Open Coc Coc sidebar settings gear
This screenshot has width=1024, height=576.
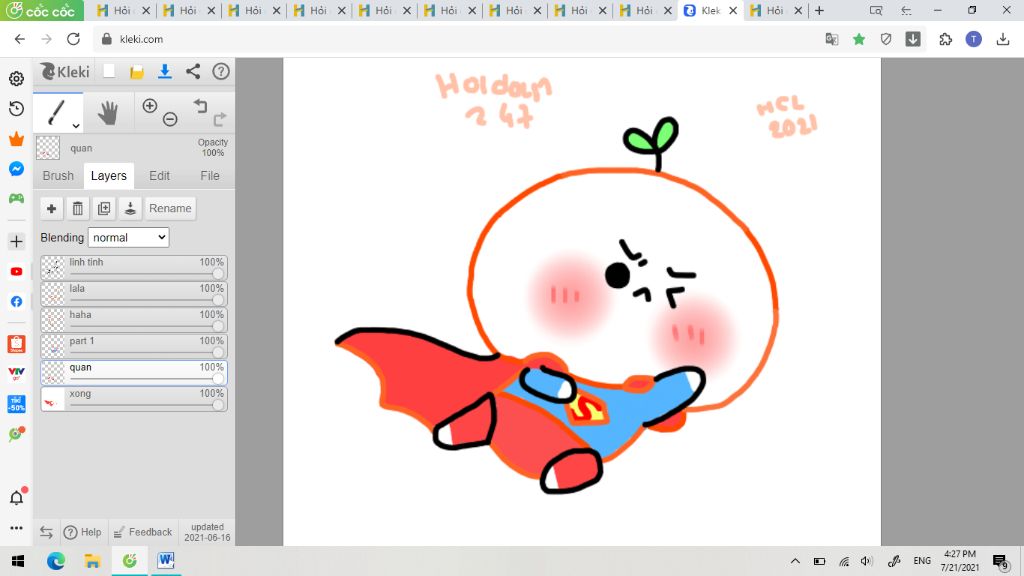pos(16,78)
